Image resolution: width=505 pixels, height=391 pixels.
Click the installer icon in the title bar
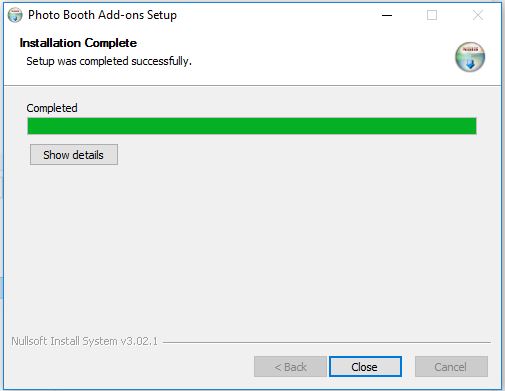(15, 15)
